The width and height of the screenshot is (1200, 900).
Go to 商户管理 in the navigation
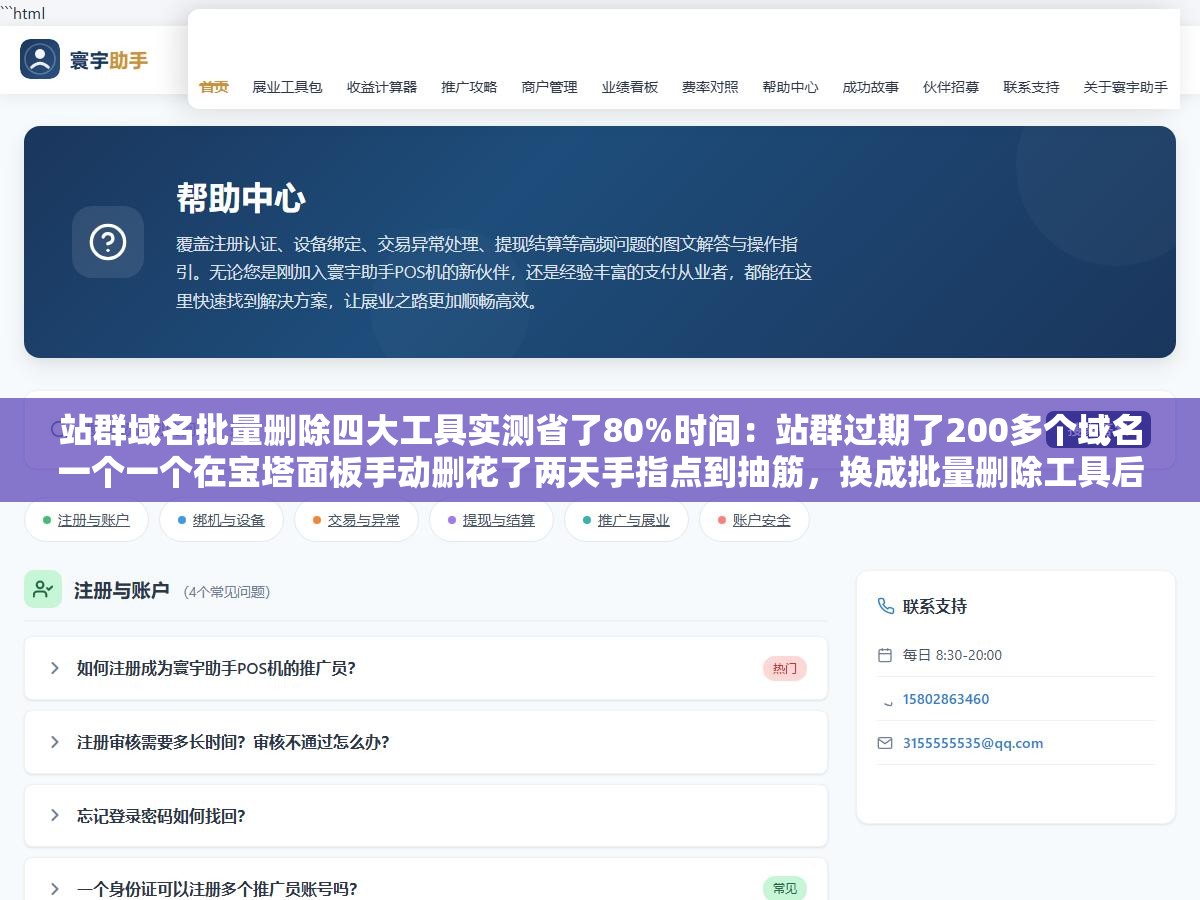pyautogui.click(x=549, y=87)
